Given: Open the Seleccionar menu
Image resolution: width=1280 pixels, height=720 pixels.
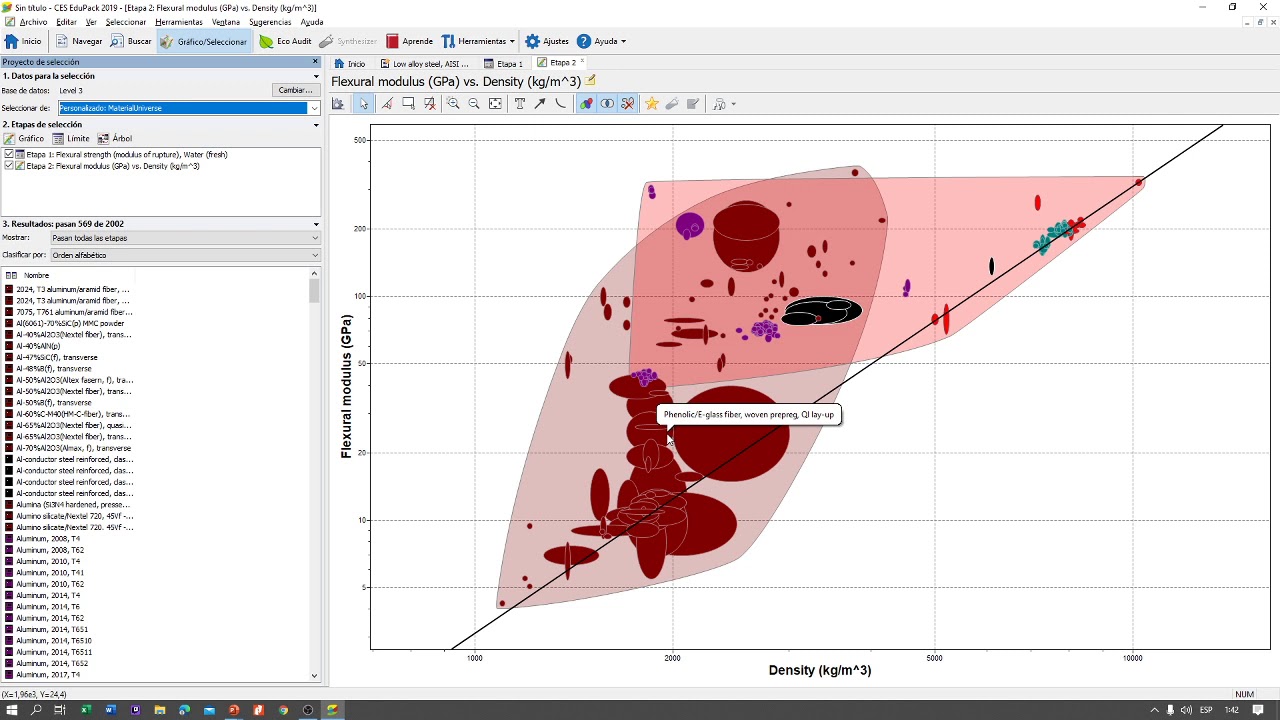Looking at the screenshot, I should [x=126, y=22].
